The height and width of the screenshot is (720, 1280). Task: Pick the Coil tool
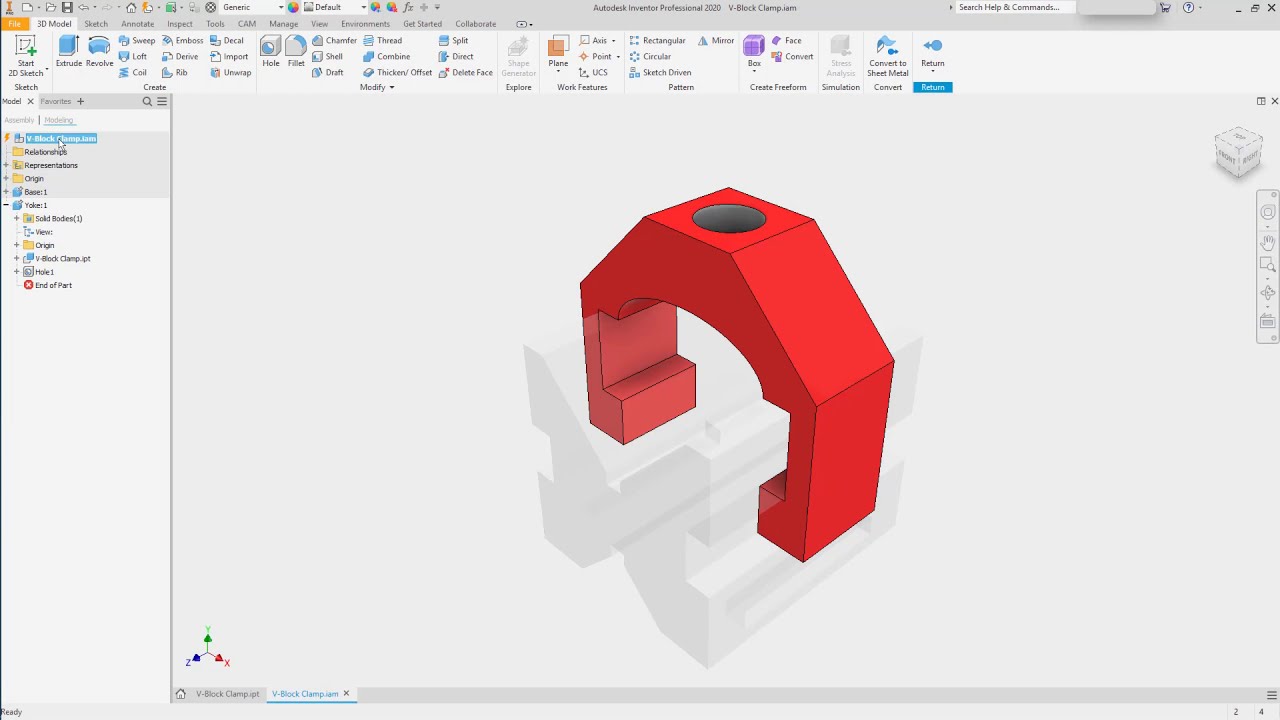(x=133, y=73)
